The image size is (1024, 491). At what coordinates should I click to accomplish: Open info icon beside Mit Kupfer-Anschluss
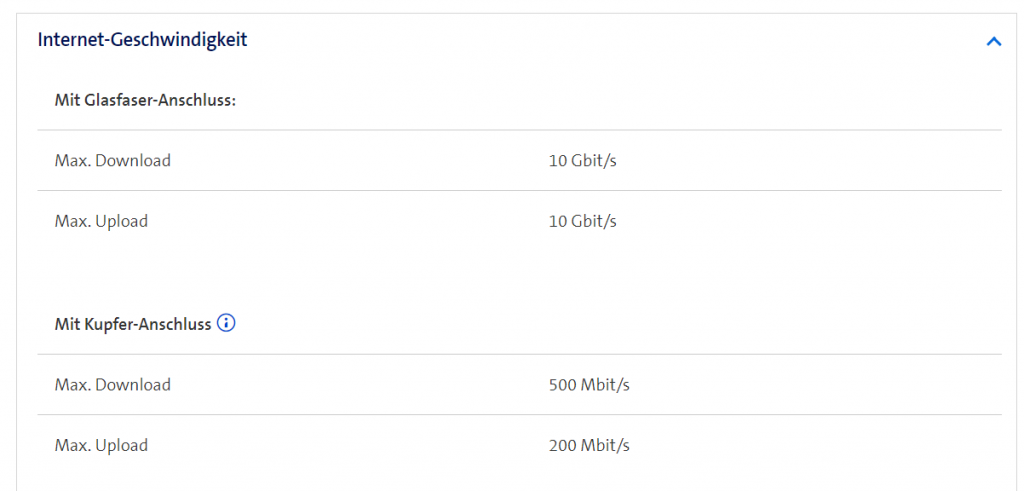coord(226,324)
